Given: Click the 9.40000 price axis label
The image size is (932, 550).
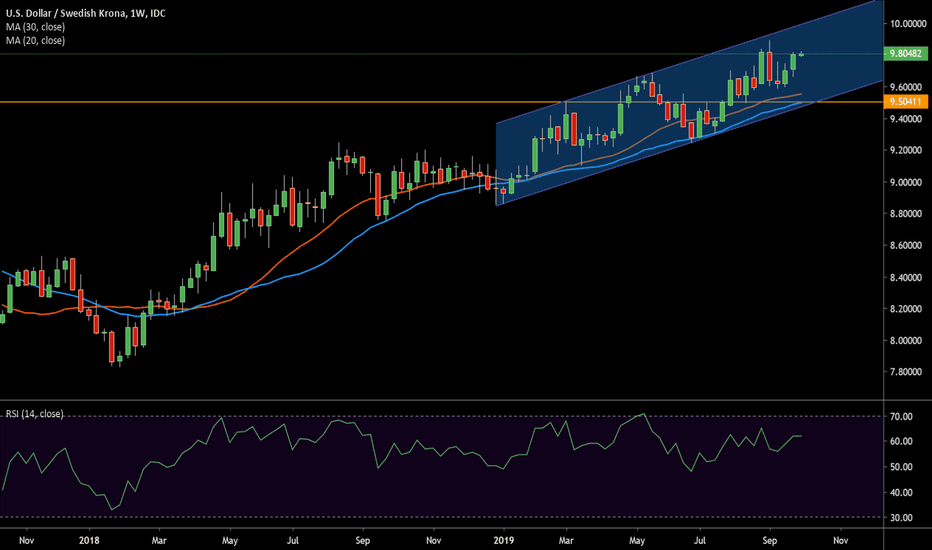Looking at the screenshot, I should (906, 119).
